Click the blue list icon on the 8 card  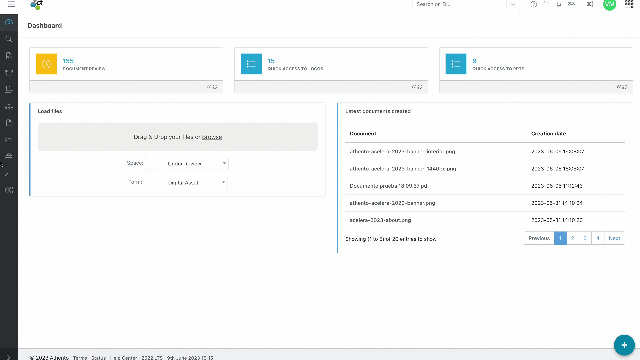pyautogui.click(x=456, y=64)
